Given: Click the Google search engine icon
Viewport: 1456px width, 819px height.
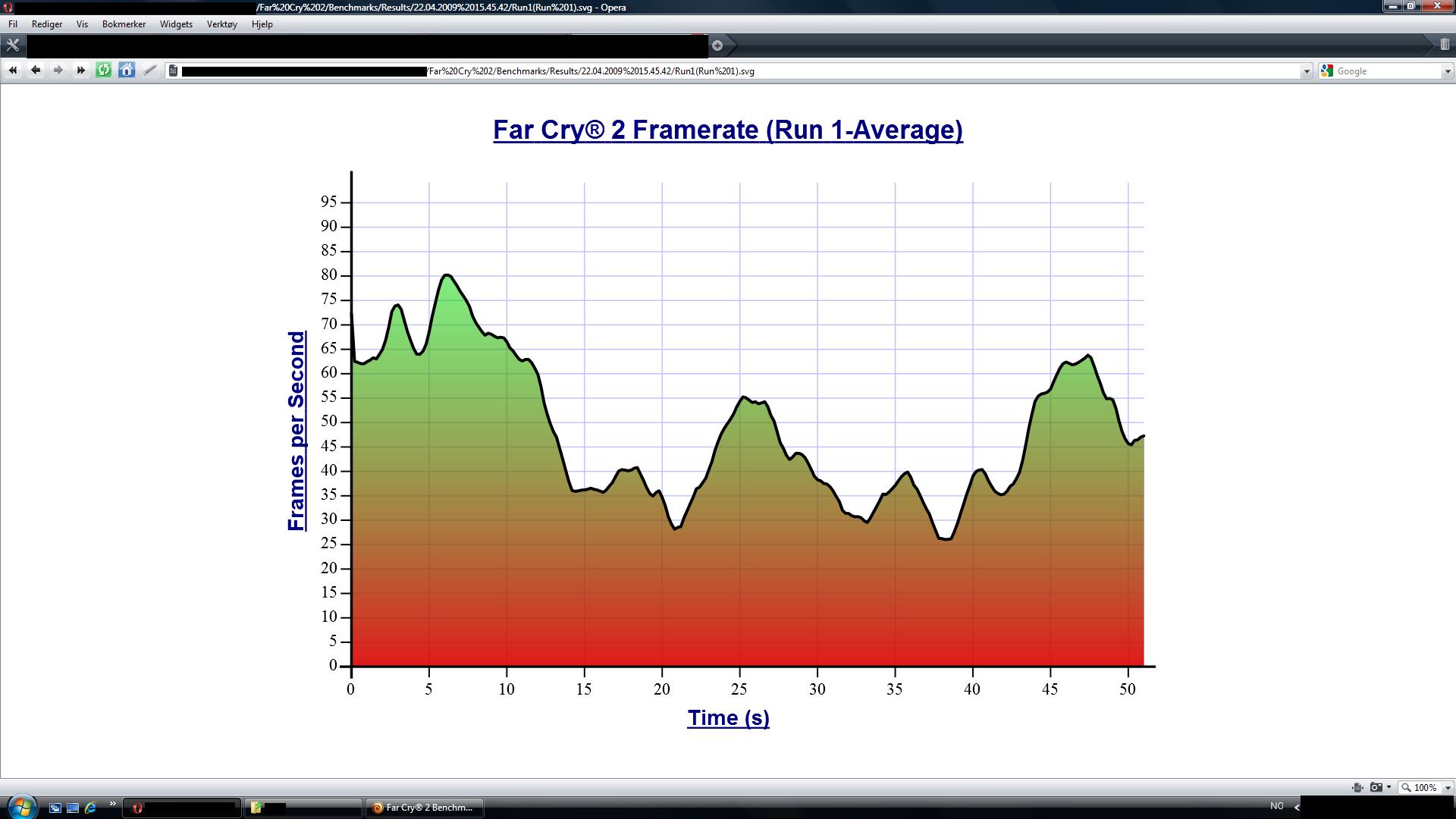Looking at the screenshot, I should 1326,71.
